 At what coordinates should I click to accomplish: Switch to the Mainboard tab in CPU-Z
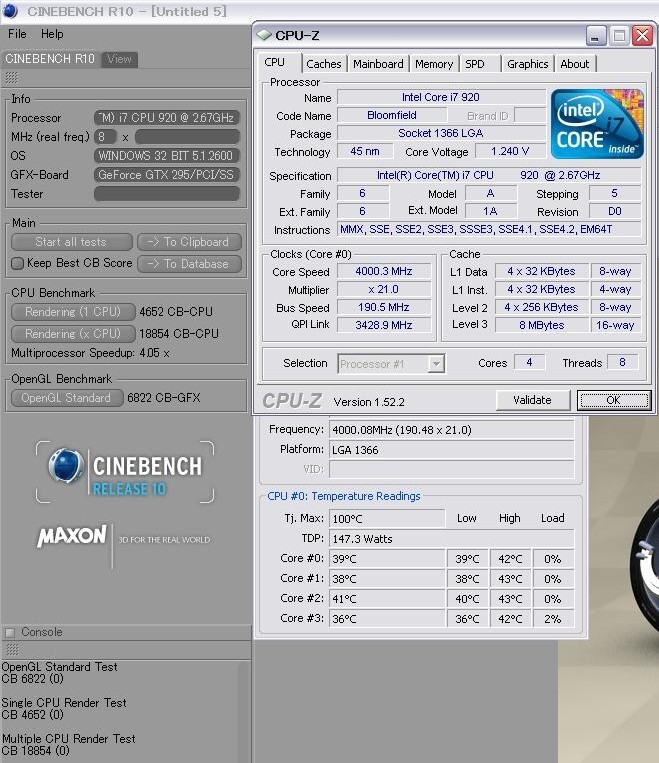(x=378, y=64)
